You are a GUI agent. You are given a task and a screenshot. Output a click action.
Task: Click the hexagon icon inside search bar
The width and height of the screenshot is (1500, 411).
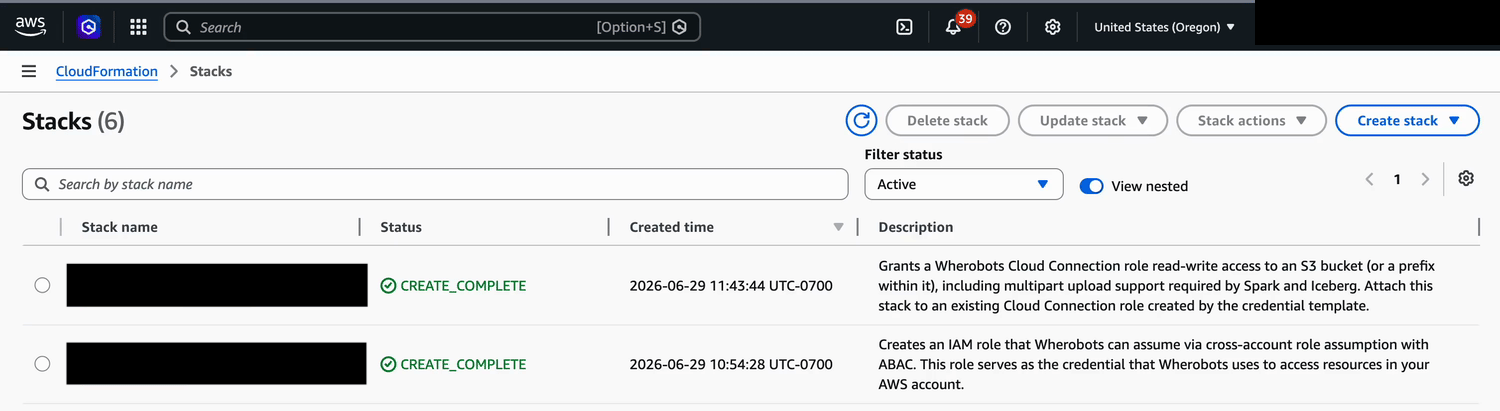point(679,27)
